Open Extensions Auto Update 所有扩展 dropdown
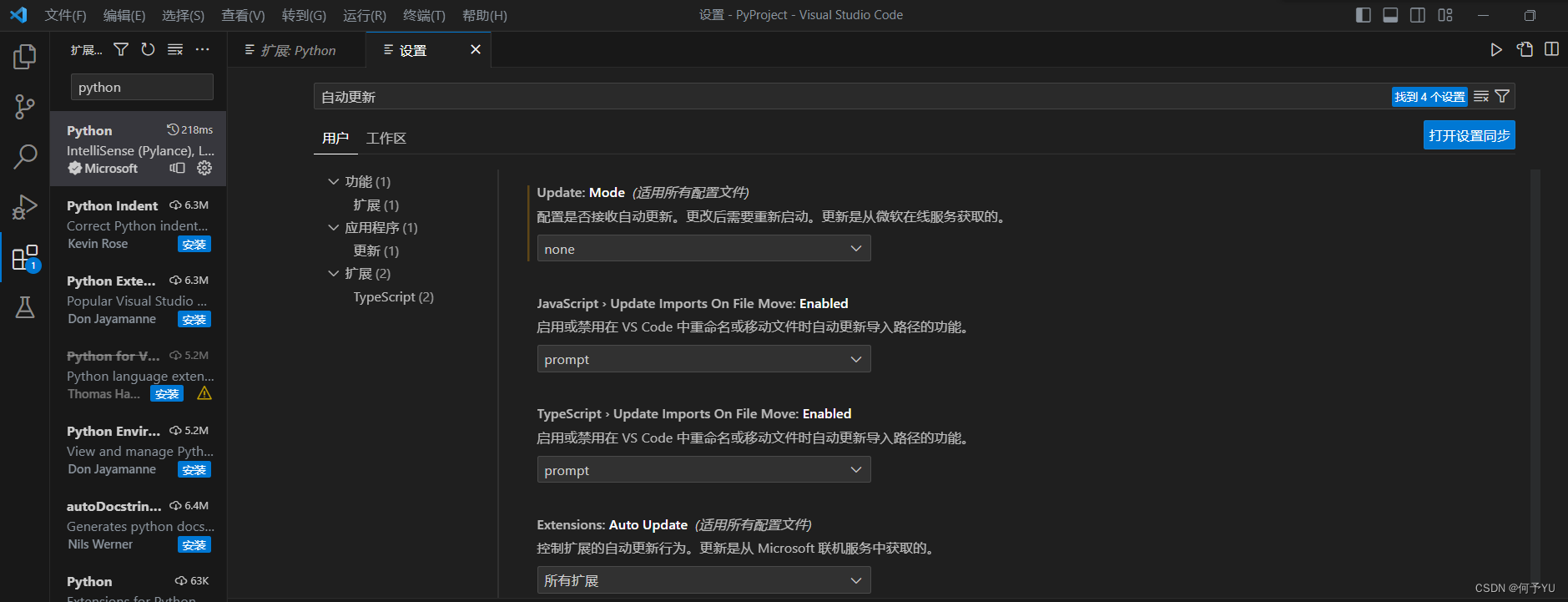The height and width of the screenshot is (602, 1568). click(x=703, y=580)
